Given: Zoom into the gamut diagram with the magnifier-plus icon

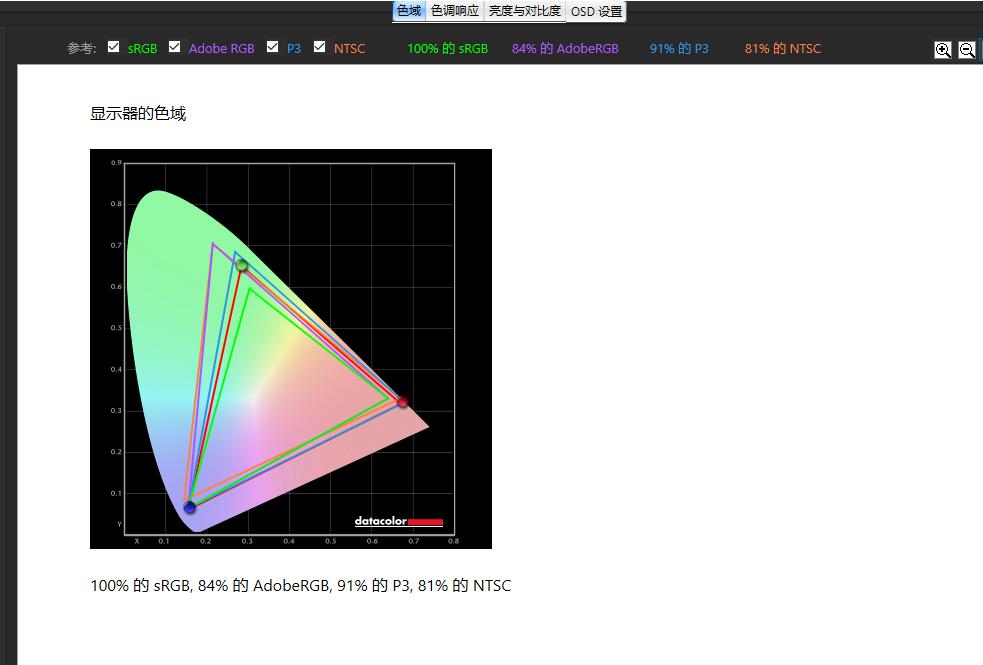Looking at the screenshot, I should (942, 50).
